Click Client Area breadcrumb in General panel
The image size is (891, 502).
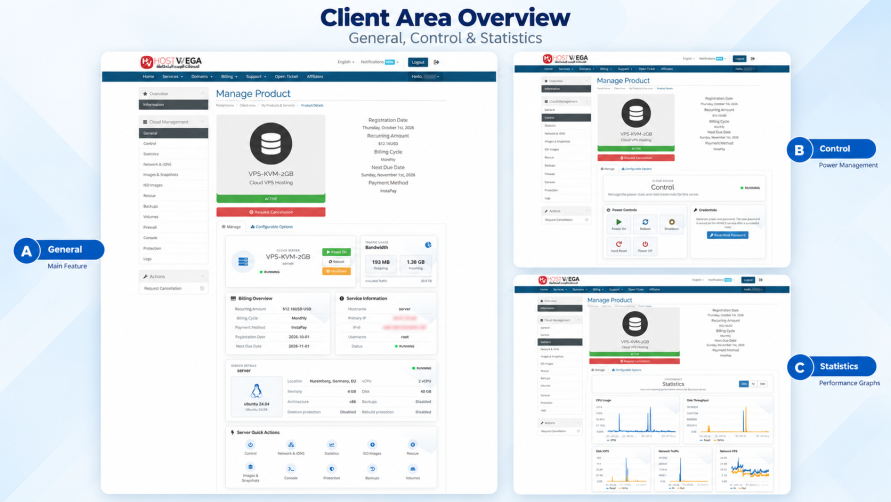click(x=248, y=105)
